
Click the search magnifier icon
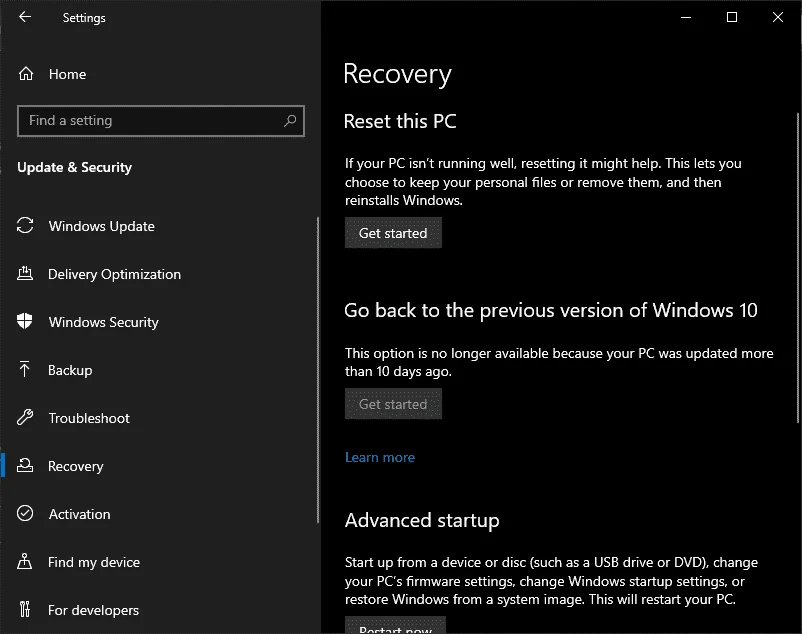(290, 121)
